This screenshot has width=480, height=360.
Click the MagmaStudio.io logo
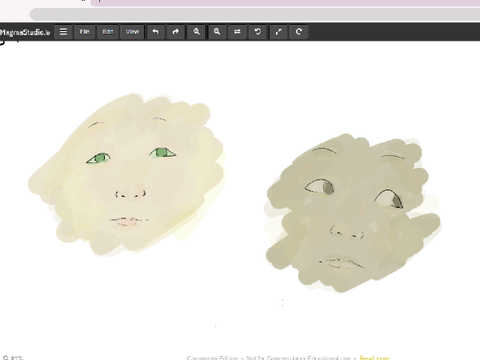pyautogui.click(x=25, y=32)
